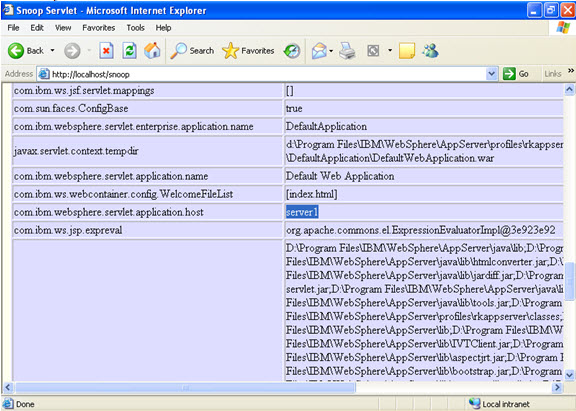The width and height of the screenshot is (576, 411).
Task: Open the Favorites pane star button
Action: point(248,51)
